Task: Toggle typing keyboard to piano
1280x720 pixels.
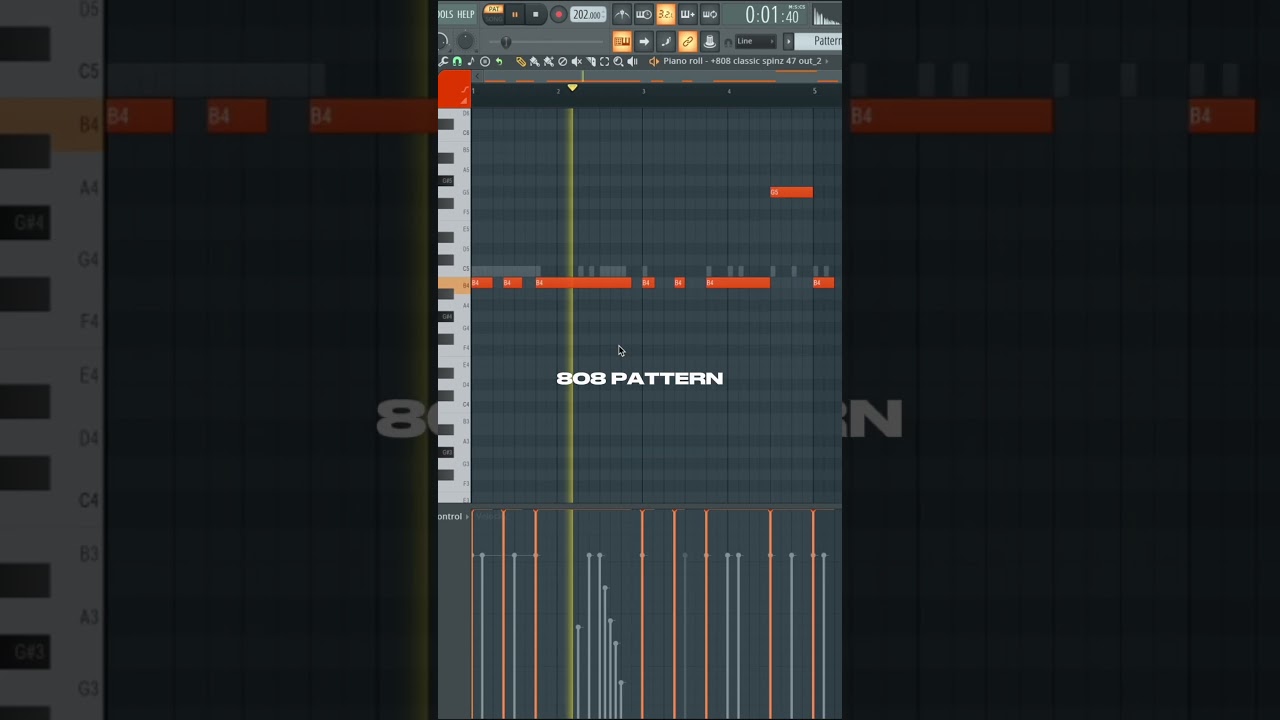Action: click(622, 41)
